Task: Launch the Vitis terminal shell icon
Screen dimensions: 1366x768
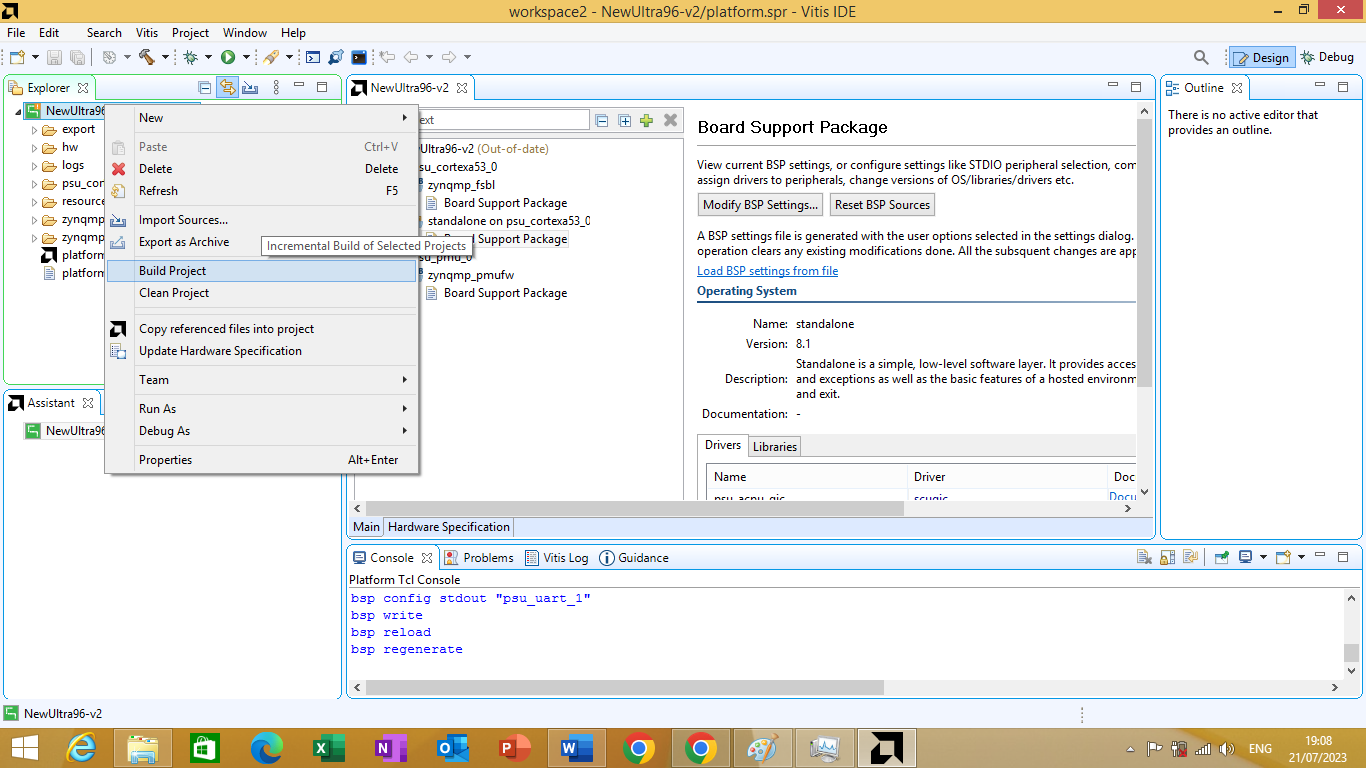Action: click(359, 57)
